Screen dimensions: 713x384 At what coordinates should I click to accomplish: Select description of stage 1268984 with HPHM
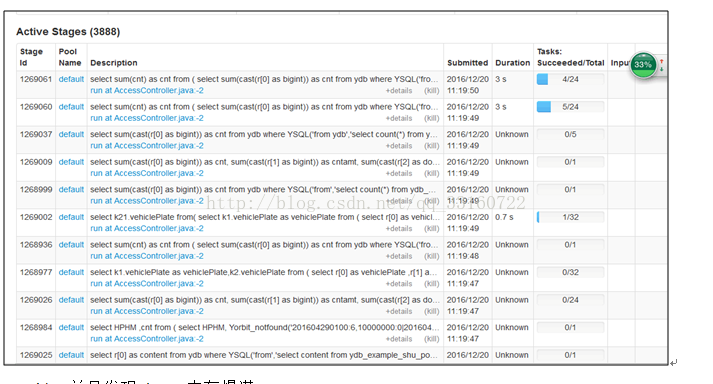265,328
